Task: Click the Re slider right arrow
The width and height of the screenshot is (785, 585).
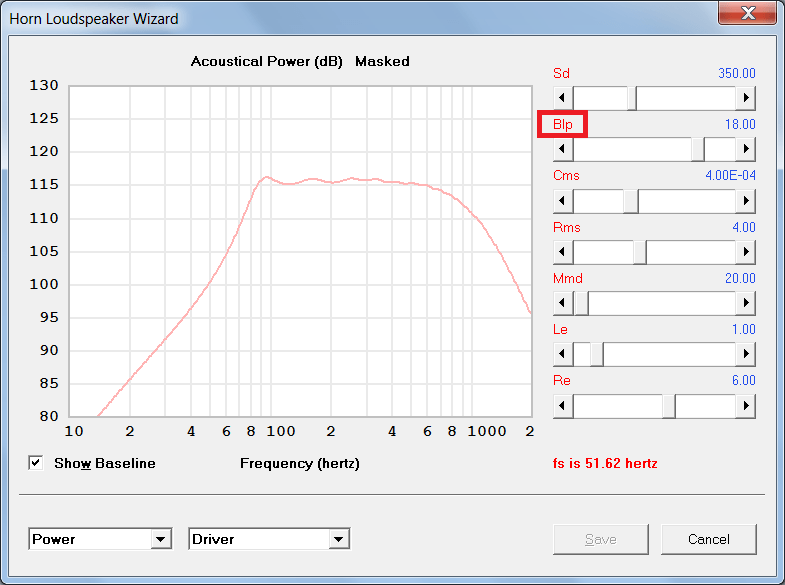Action: pos(745,406)
